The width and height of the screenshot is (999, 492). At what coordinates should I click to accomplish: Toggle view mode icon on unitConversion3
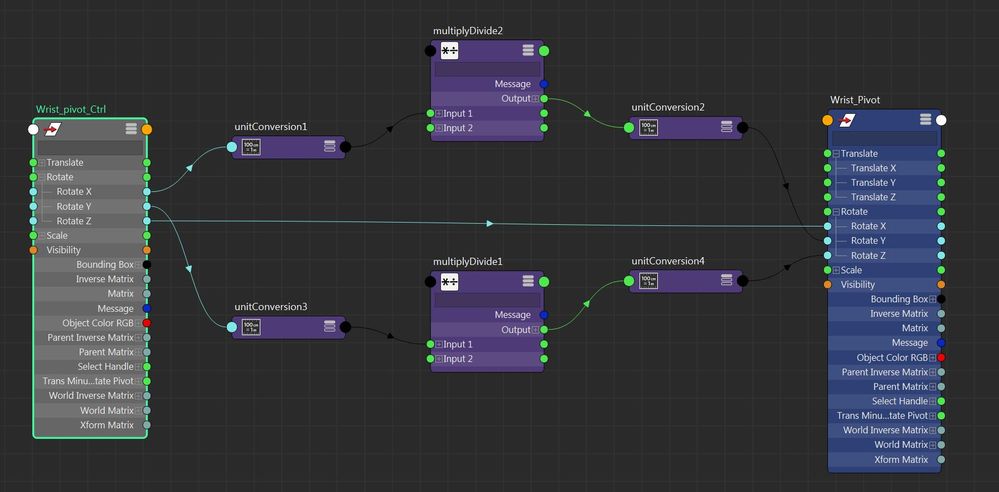(329, 327)
